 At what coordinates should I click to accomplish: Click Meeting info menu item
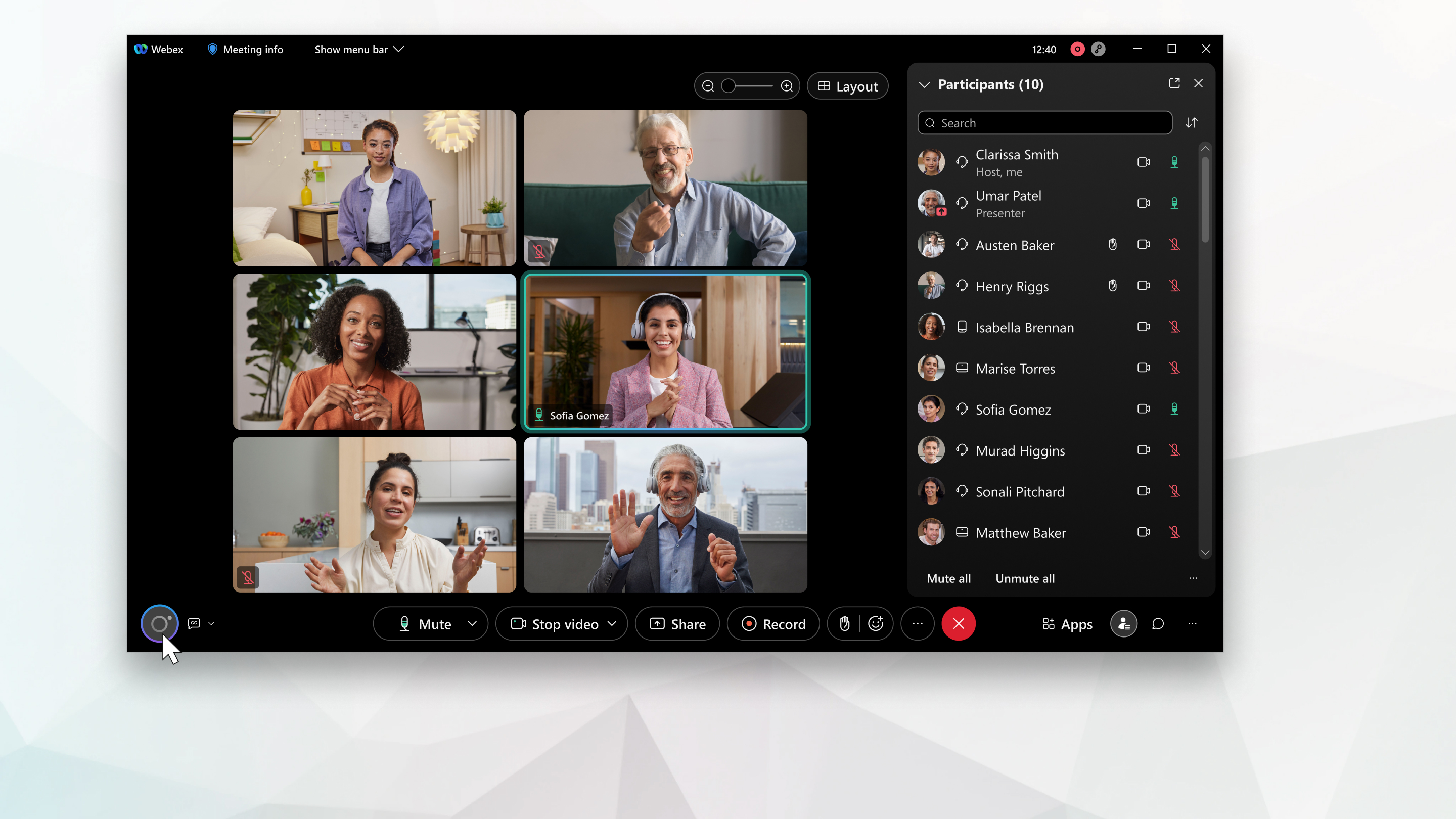point(244,49)
